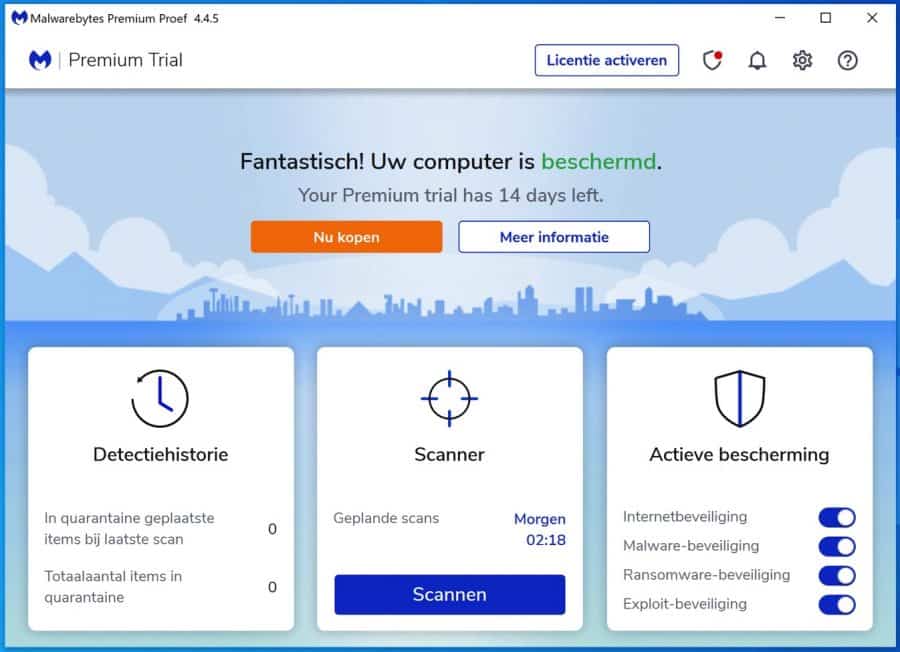Screen dimensions: 900x652
Task: Click the green 'beschermd' word
Action: point(599,161)
